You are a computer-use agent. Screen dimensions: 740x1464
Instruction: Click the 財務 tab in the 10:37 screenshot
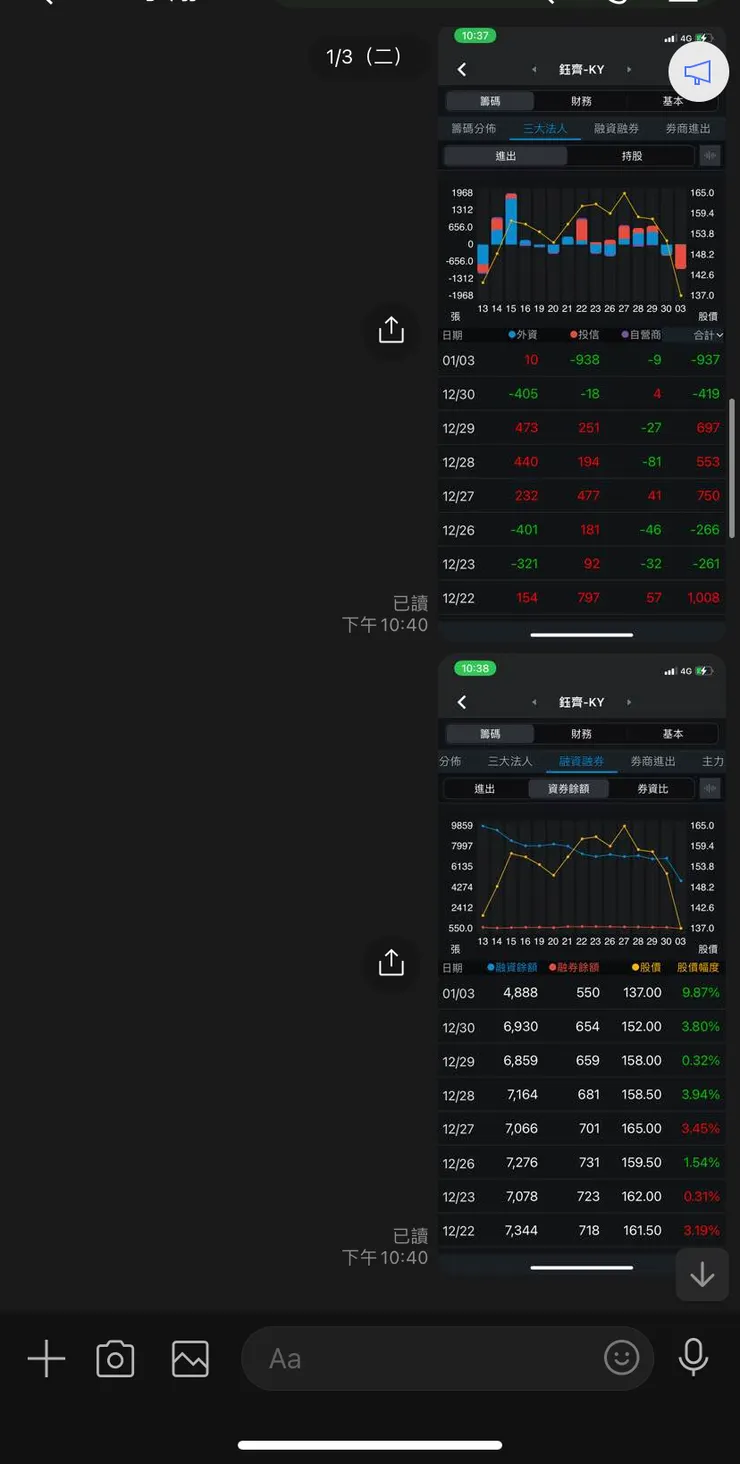pos(582,101)
